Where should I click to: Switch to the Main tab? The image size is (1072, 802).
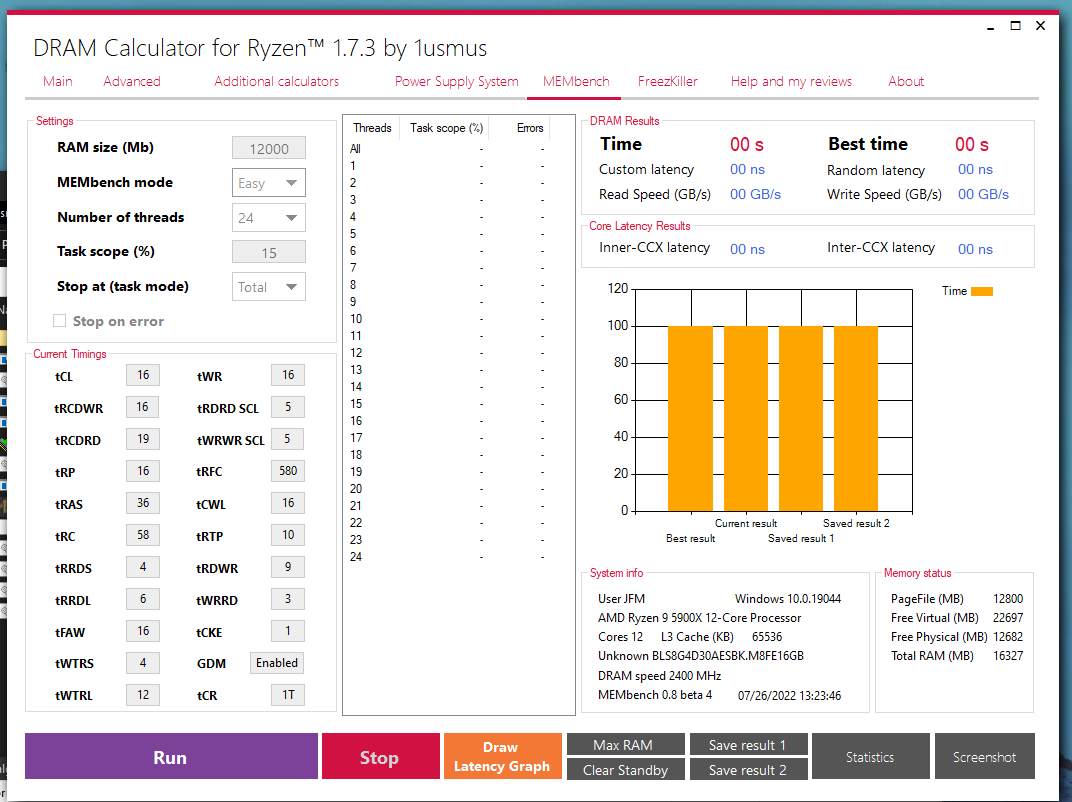click(x=57, y=81)
